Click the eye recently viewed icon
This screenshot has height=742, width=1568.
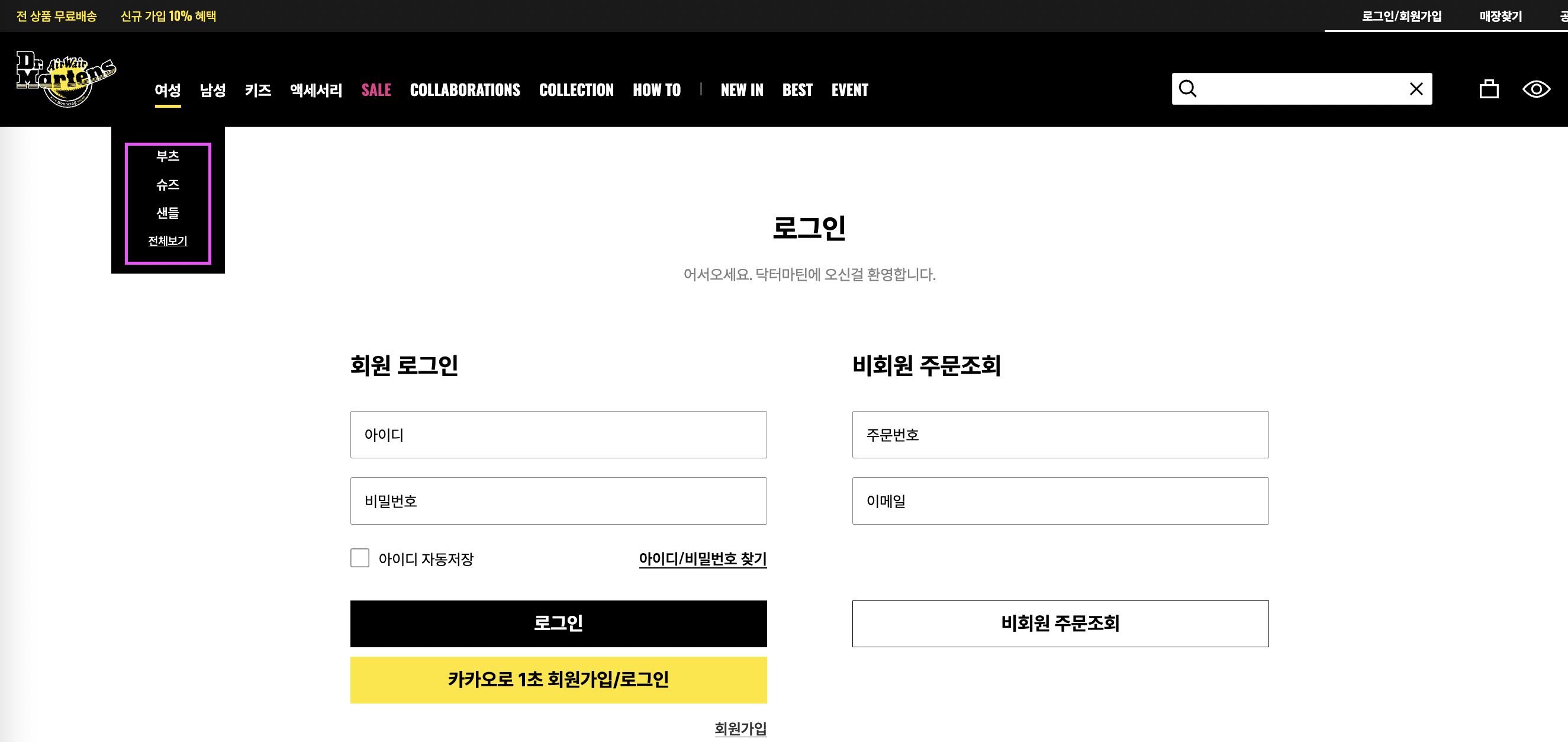pos(1535,89)
